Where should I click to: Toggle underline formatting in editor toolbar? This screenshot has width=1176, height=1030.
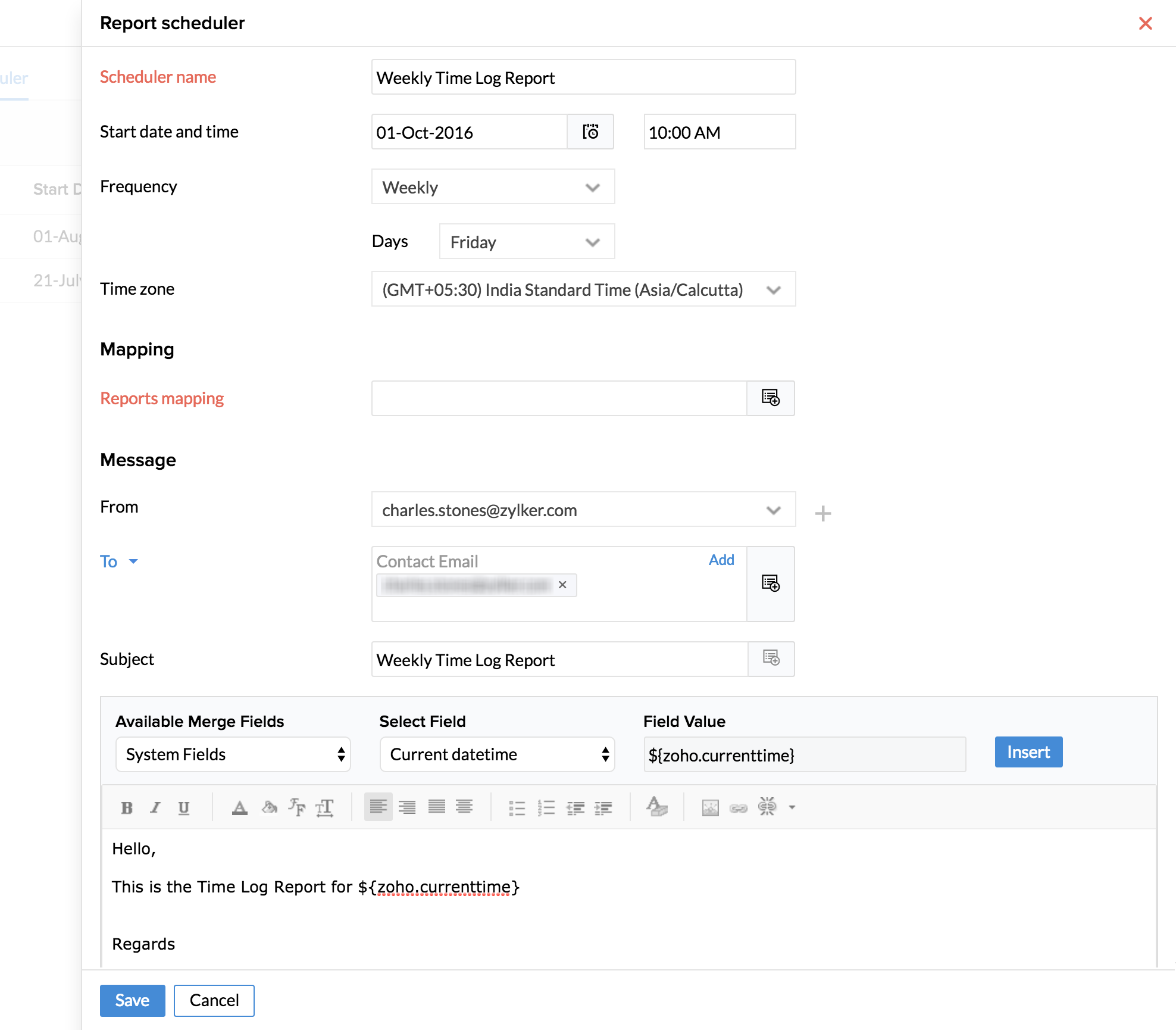tap(184, 808)
